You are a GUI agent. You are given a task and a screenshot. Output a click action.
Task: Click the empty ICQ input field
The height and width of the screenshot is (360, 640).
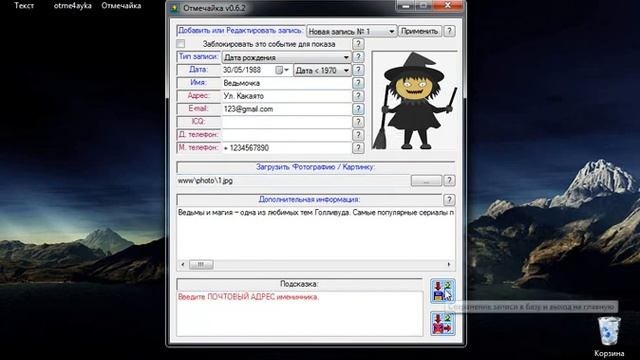[x=287, y=122]
